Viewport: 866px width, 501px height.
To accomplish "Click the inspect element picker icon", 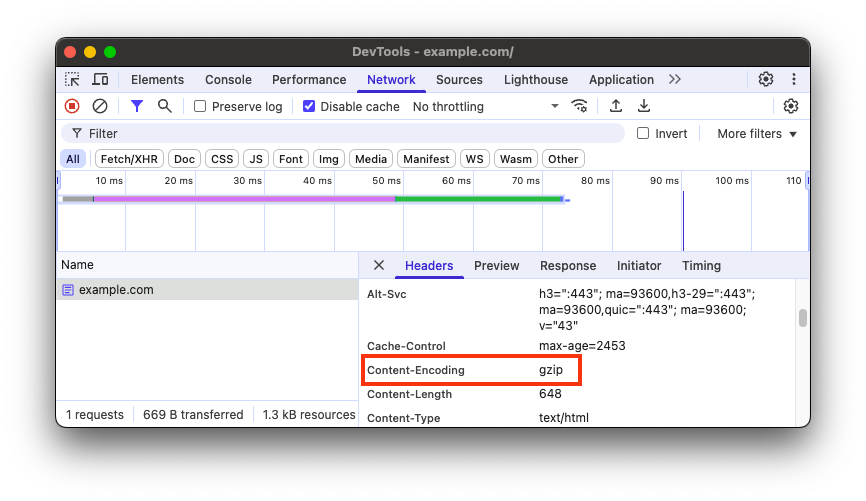I will coord(72,80).
